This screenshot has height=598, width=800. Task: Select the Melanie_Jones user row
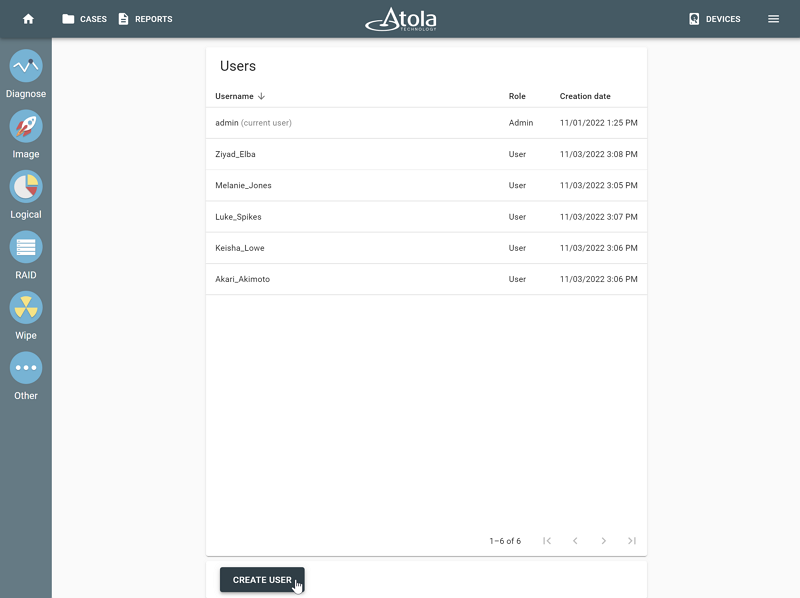pos(427,185)
